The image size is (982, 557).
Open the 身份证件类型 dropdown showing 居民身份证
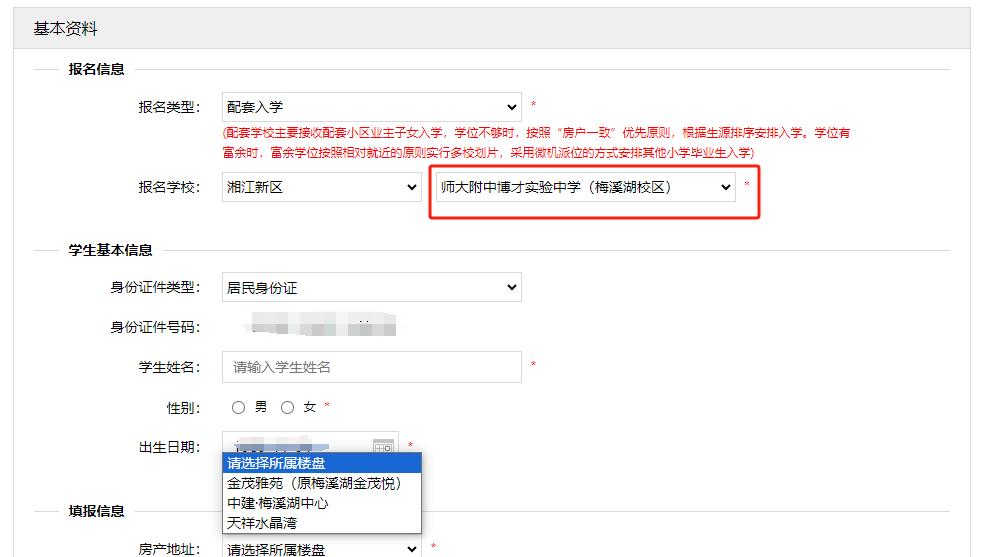(x=371, y=288)
